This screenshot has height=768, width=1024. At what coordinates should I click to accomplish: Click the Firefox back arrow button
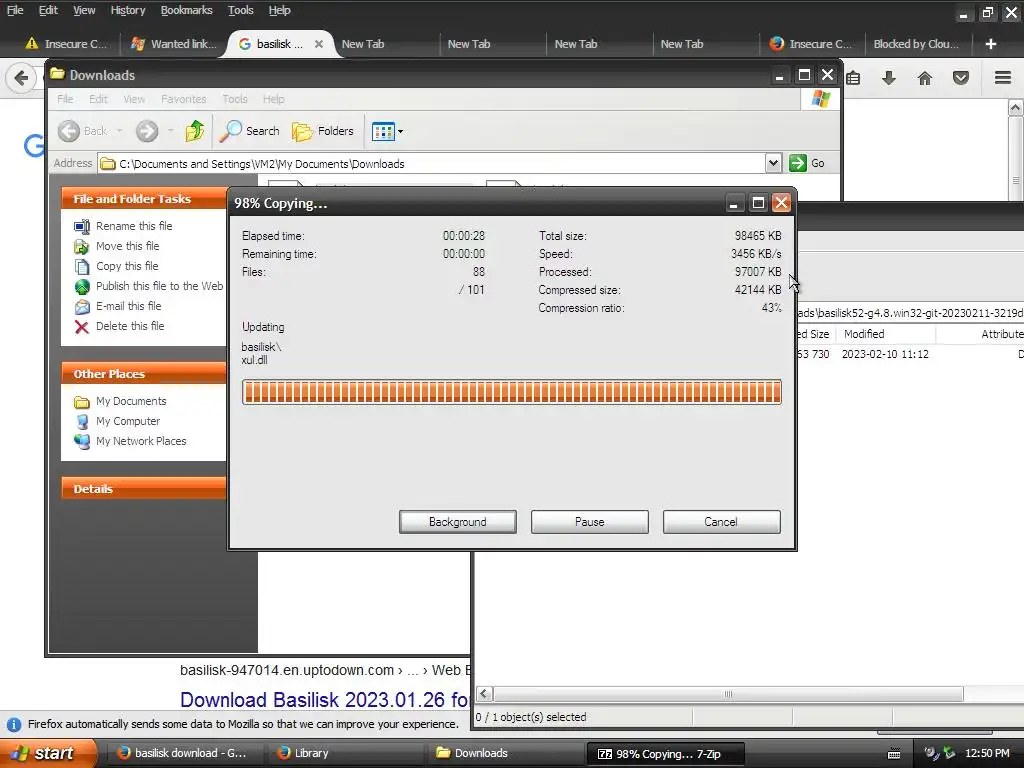coord(21,78)
